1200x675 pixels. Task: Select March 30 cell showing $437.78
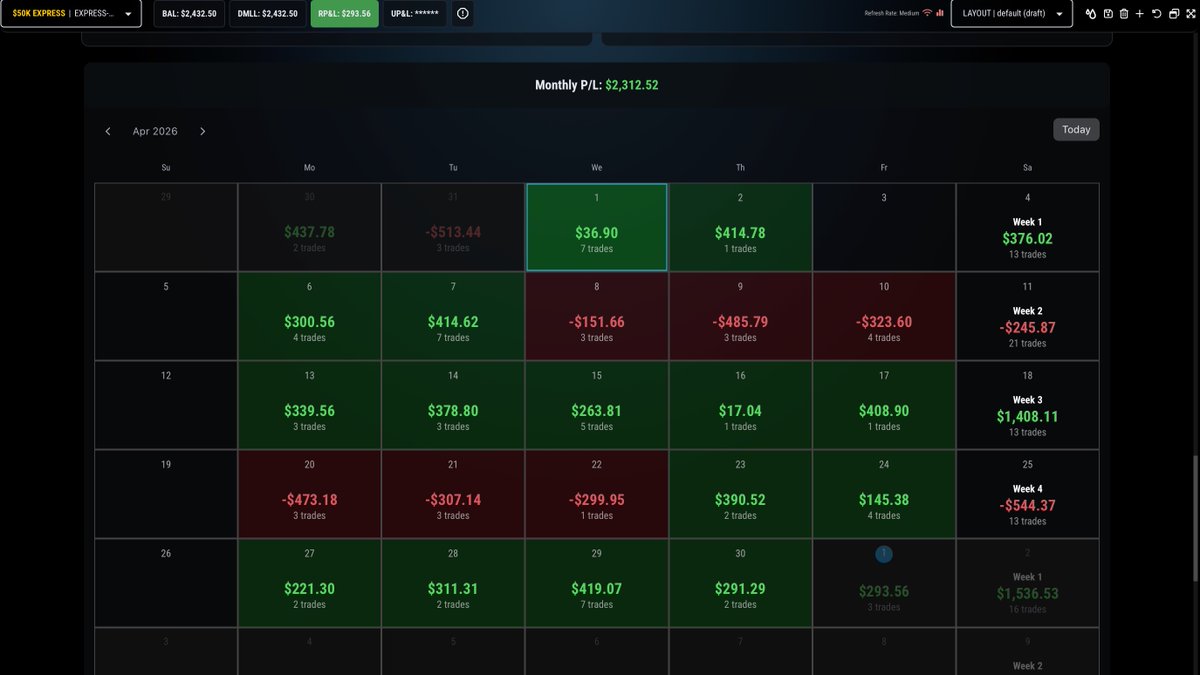(309, 227)
